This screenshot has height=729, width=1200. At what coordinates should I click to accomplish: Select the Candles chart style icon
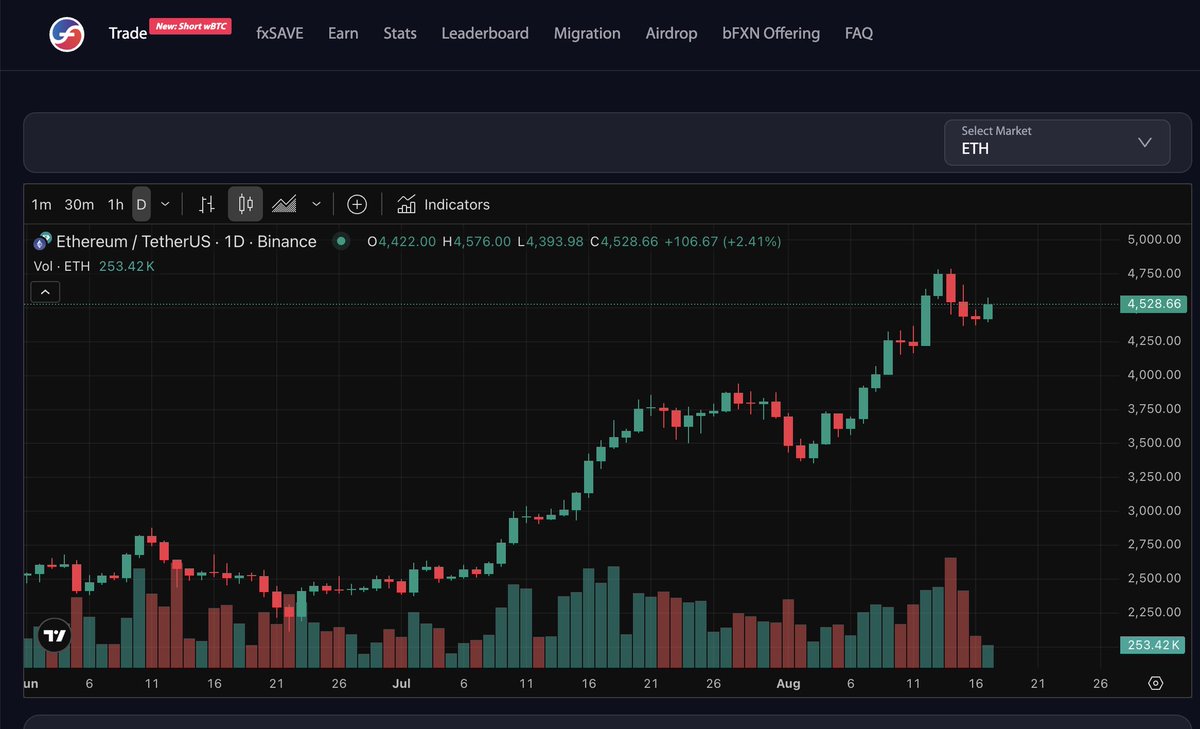tap(245, 204)
